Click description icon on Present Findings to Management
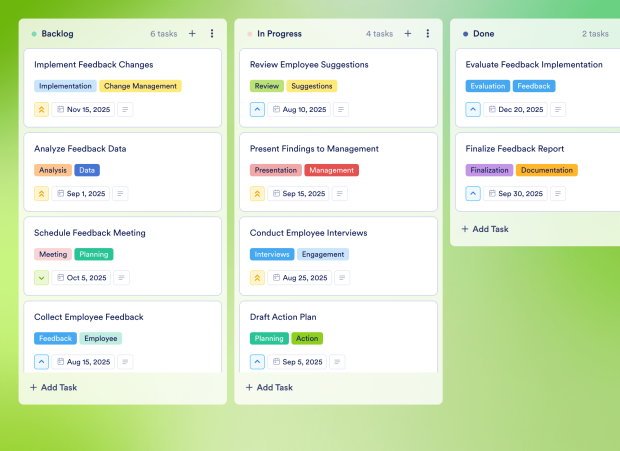Image resolution: width=620 pixels, height=451 pixels. pos(341,193)
